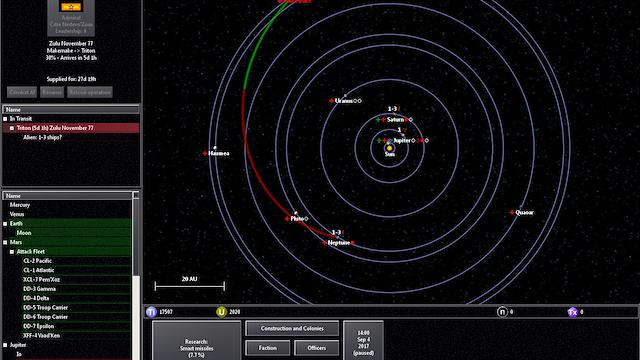Click the Titanium value 17507

click(x=166, y=312)
